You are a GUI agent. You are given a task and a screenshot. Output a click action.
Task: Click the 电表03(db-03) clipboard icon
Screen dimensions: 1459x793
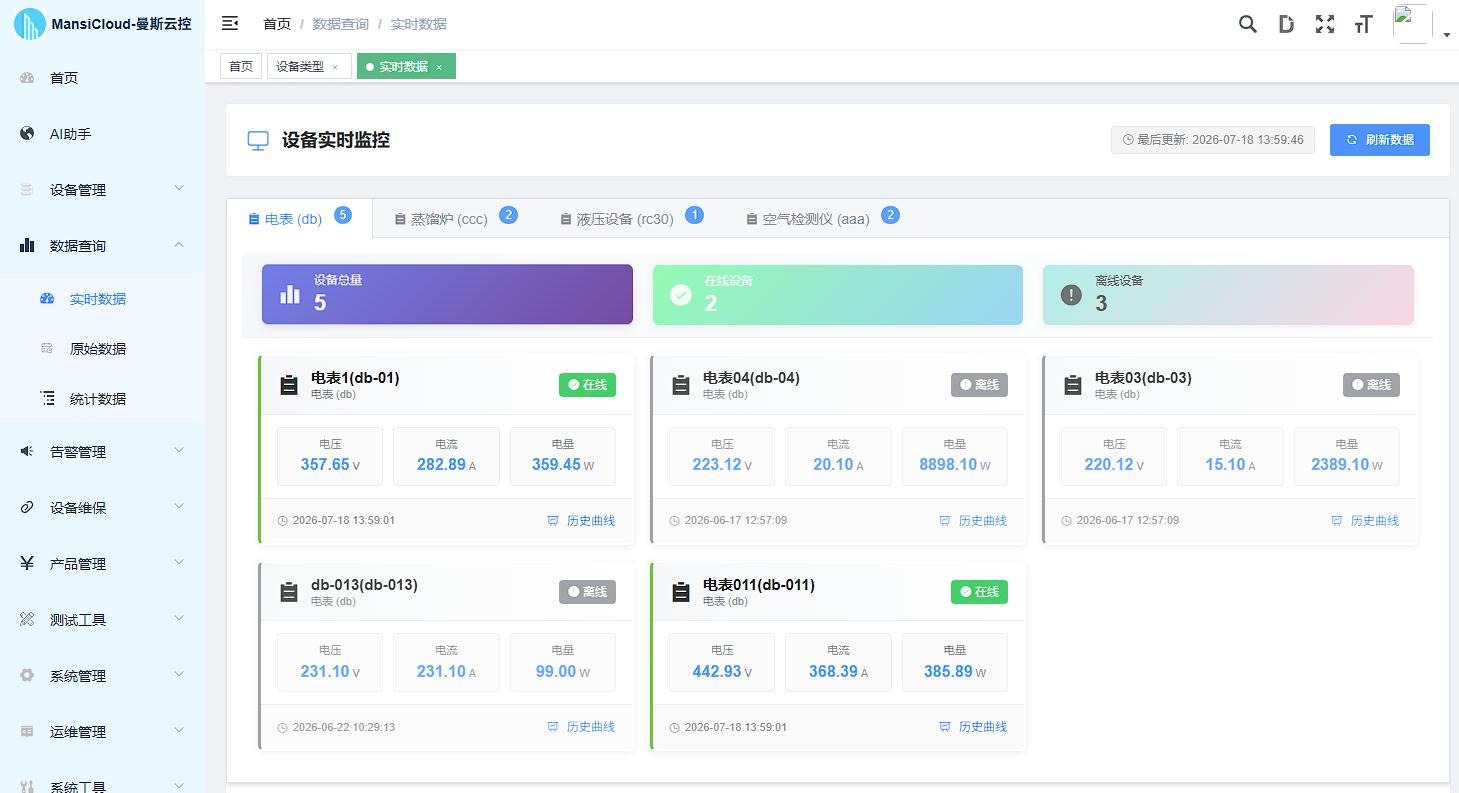(x=1073, y=385)
